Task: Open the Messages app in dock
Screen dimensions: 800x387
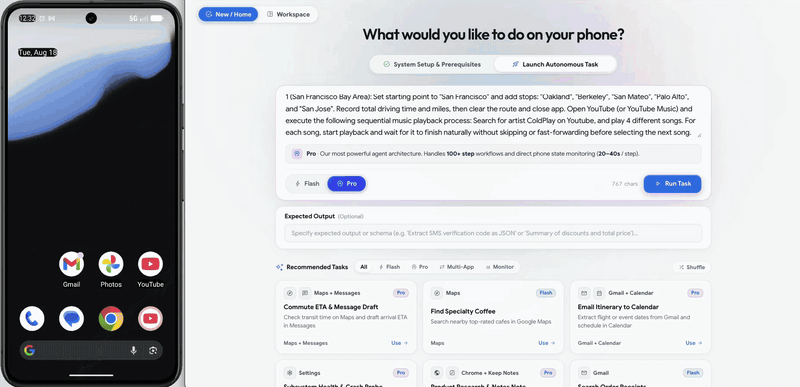Action: (x=71, y=319)
